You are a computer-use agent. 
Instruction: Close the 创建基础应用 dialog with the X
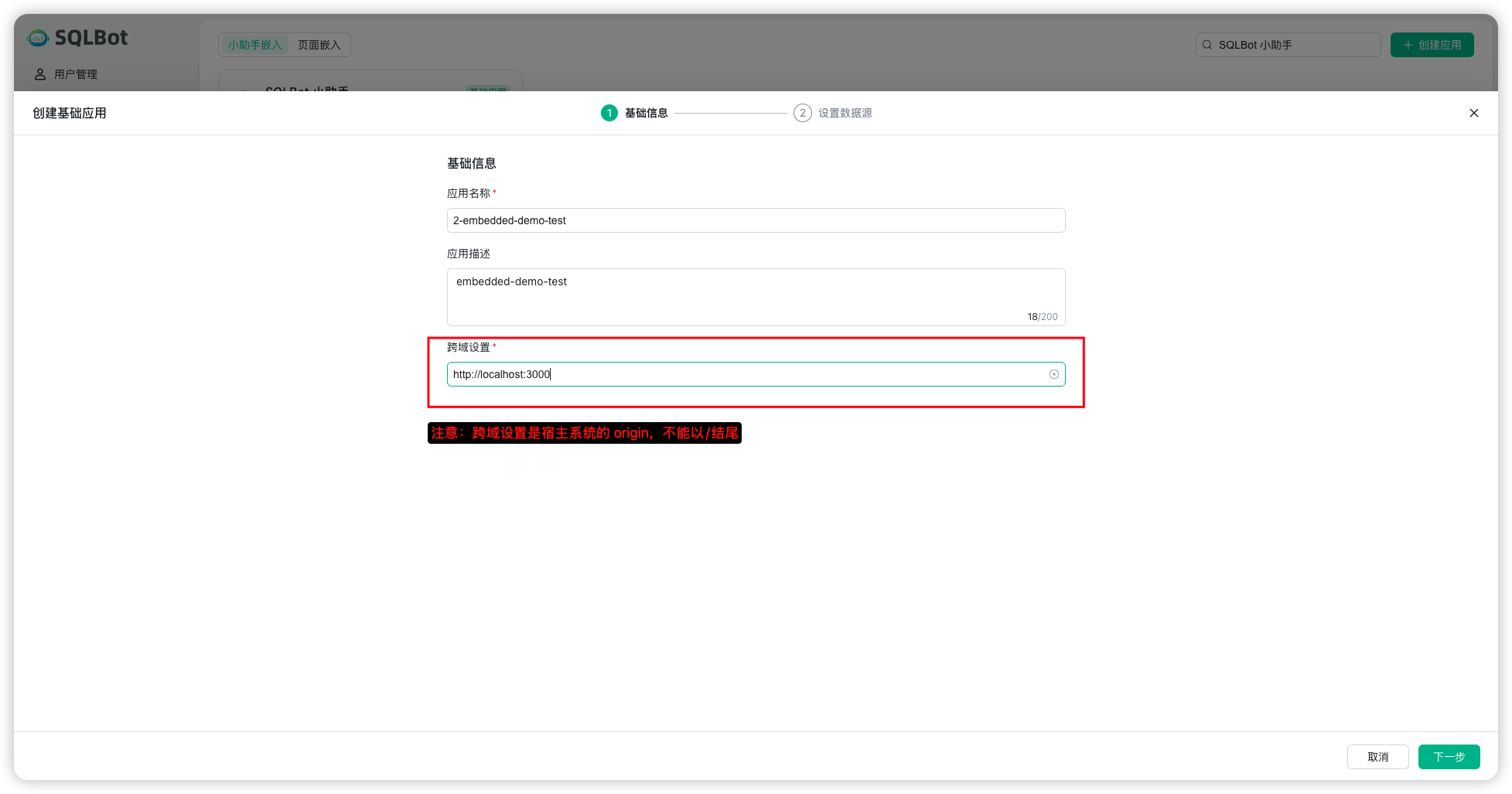point(1473,113)
